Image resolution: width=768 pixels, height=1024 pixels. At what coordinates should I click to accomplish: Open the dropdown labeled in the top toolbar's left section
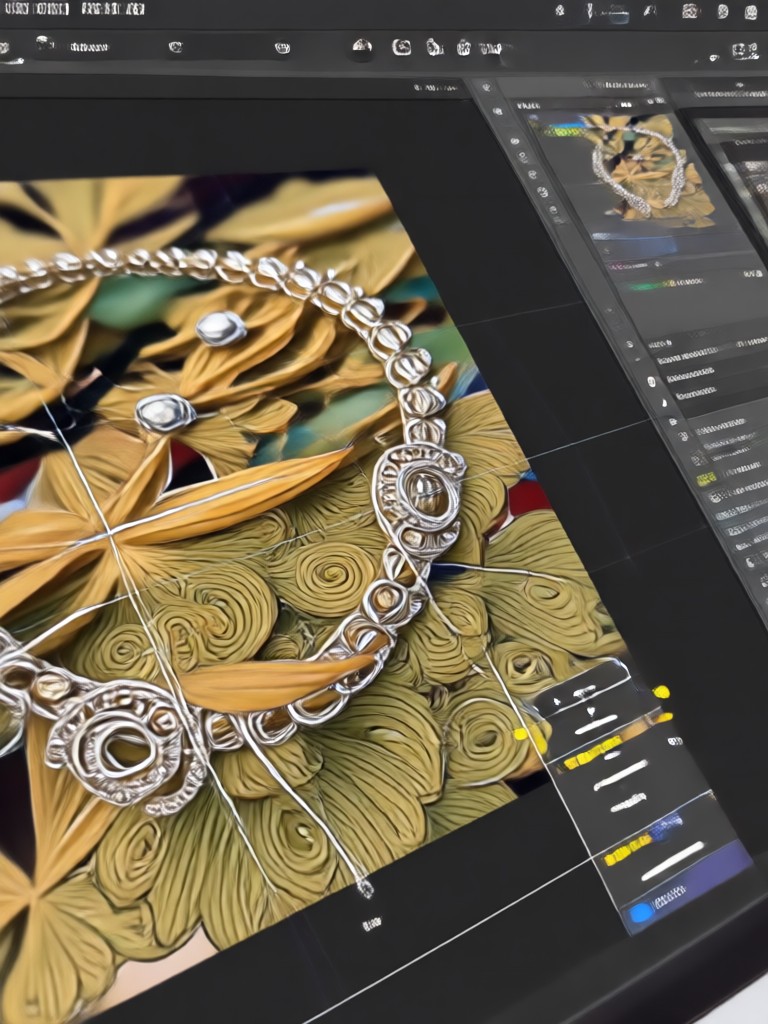click(89, 47)
